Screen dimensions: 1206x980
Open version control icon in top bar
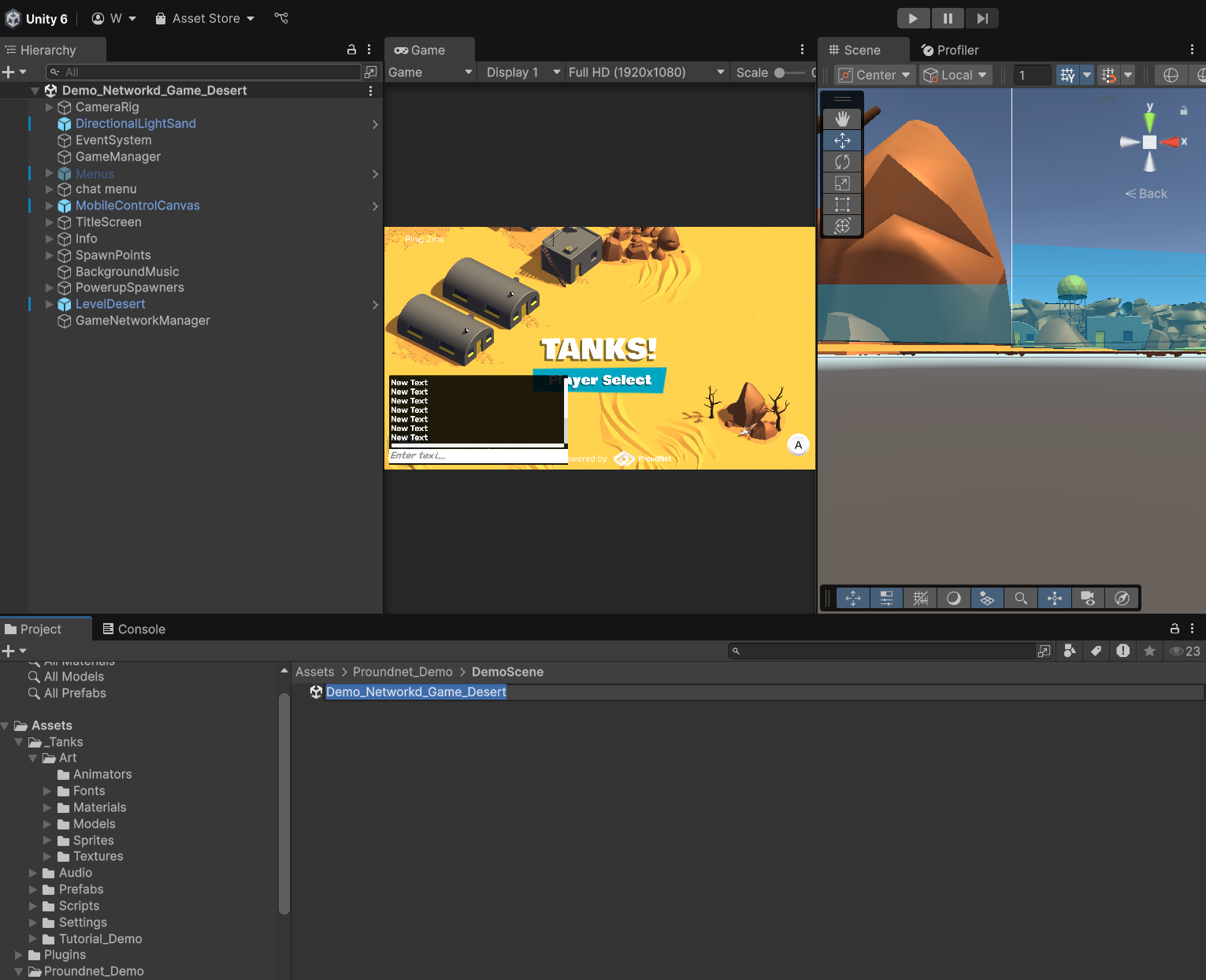[x=281, y=18]
